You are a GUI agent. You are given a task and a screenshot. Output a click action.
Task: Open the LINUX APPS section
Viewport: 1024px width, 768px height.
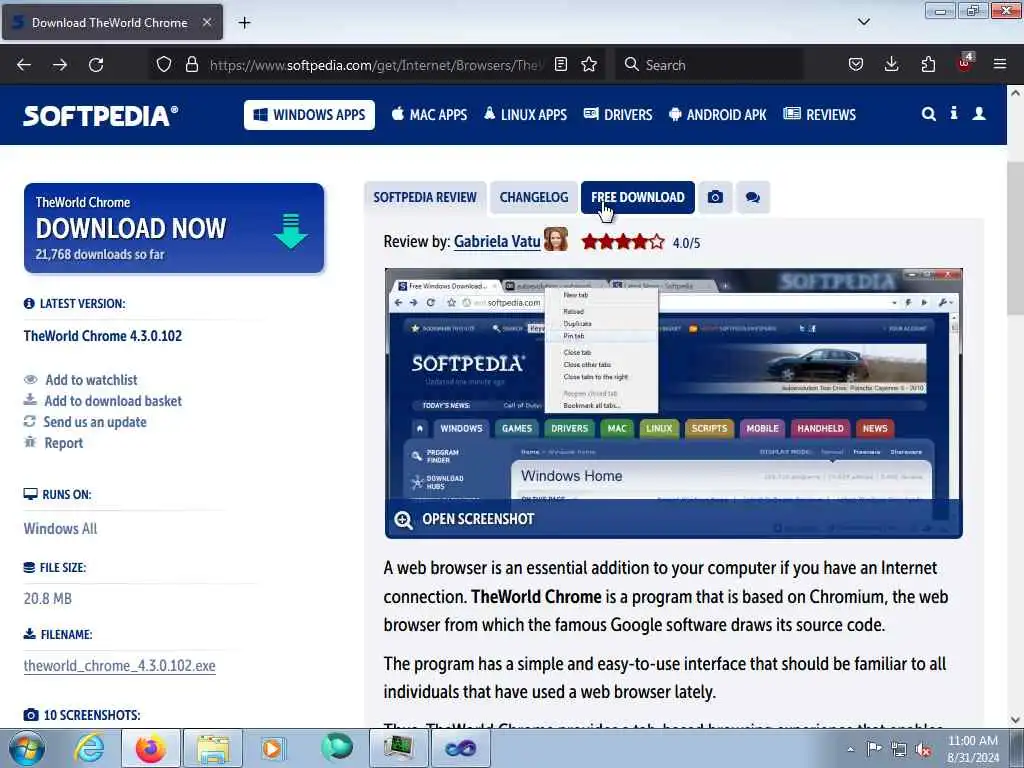pyautogui.click(x=526, y=115)
